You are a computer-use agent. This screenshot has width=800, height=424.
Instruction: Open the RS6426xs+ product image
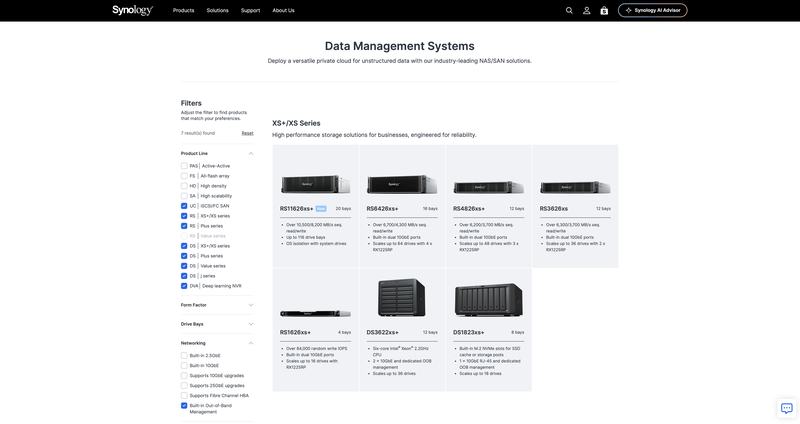pyautogui.click(x=402, y=184)
